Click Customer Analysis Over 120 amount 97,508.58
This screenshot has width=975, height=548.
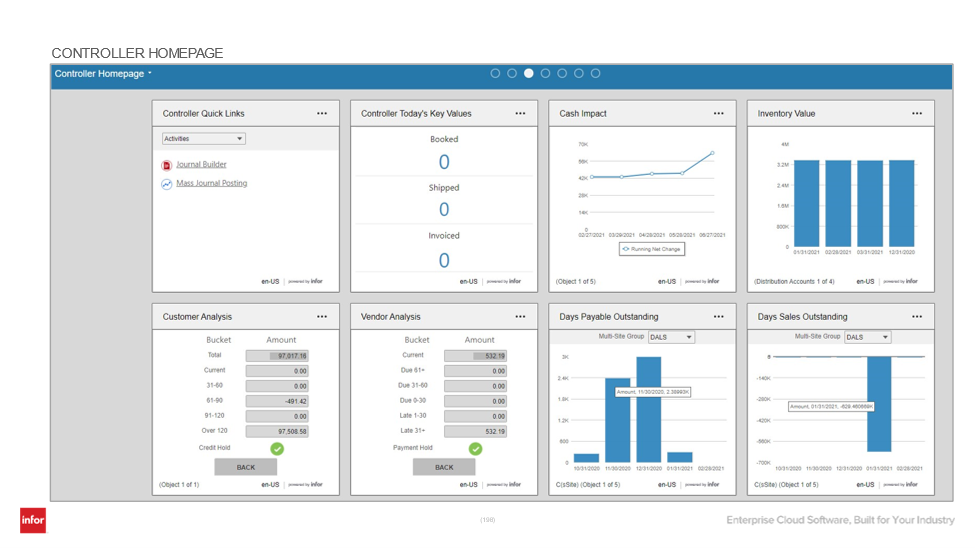[x=277, y=431]
